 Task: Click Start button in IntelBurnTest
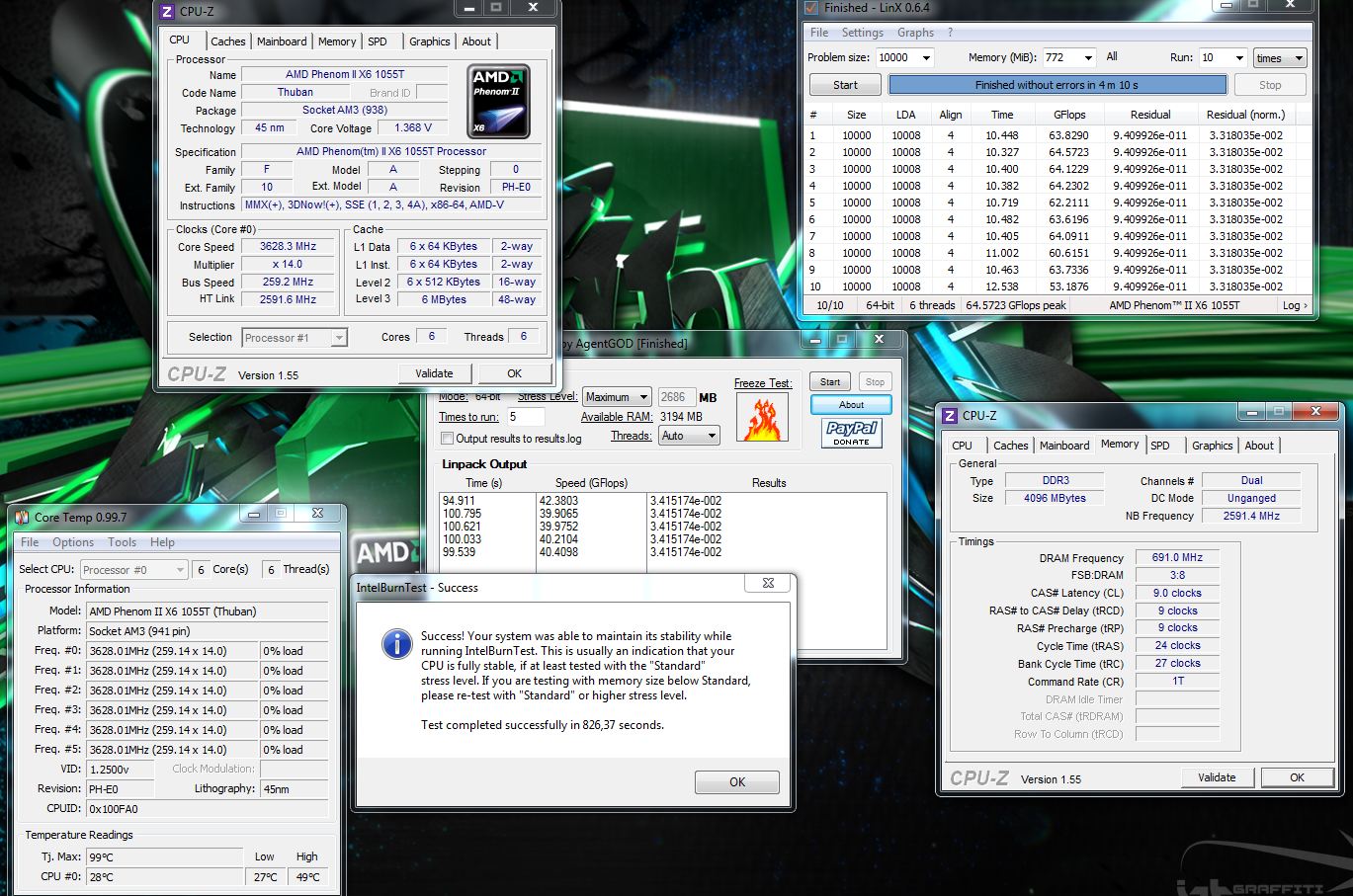pos(830,382)
